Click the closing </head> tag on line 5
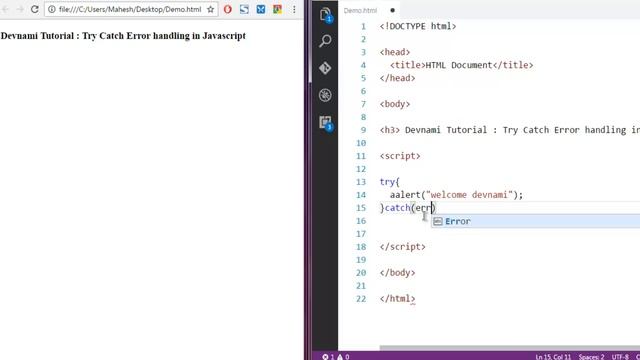Screen dimensions: 640x360 (397, 78)
